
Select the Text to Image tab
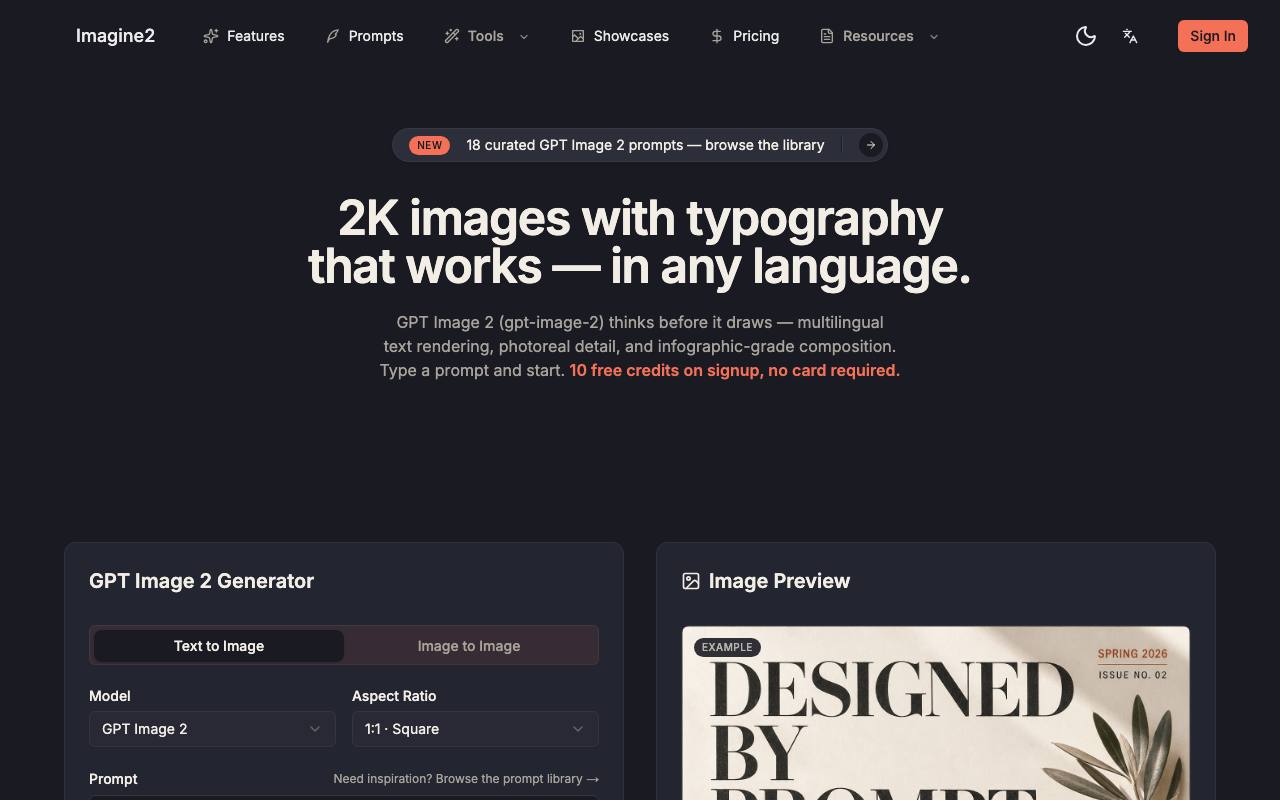[x=219, y=646]
